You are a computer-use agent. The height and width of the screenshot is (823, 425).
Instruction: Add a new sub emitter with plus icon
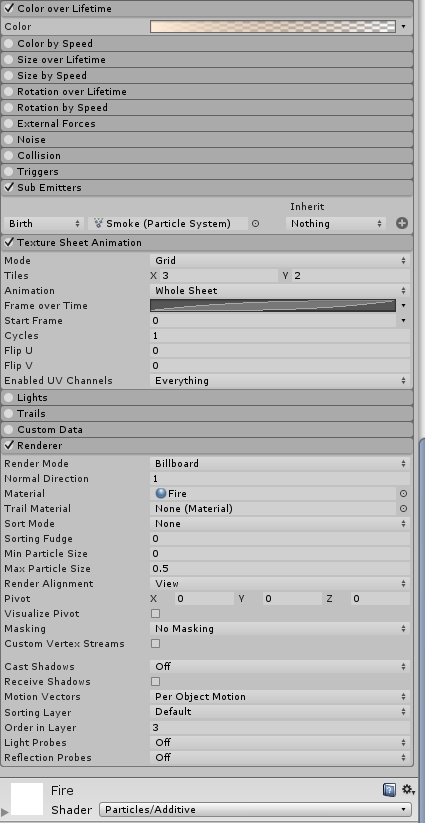tap(401, 223)
